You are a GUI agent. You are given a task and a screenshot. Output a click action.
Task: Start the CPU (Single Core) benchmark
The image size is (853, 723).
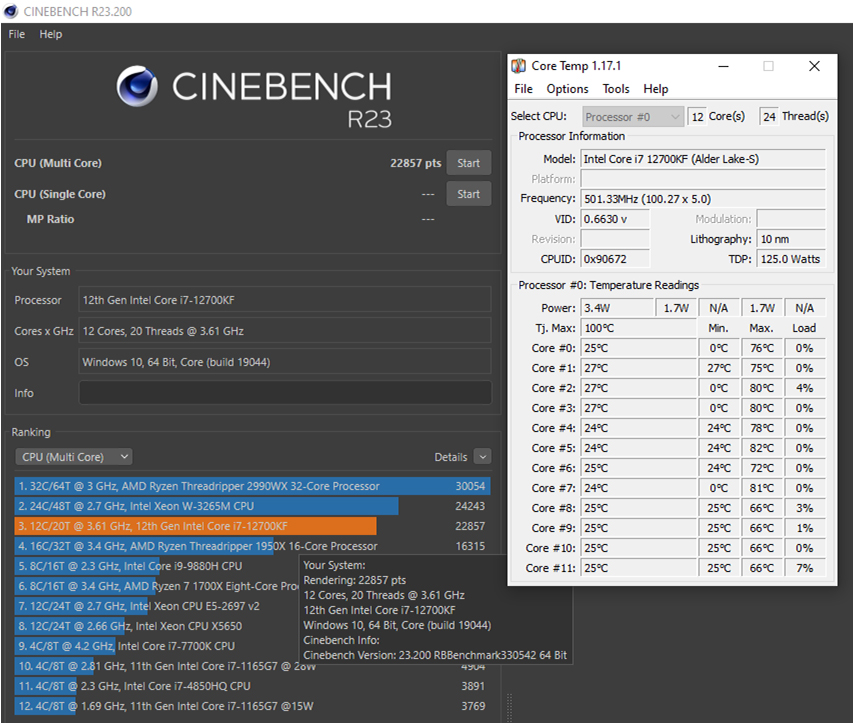(468, 194)
